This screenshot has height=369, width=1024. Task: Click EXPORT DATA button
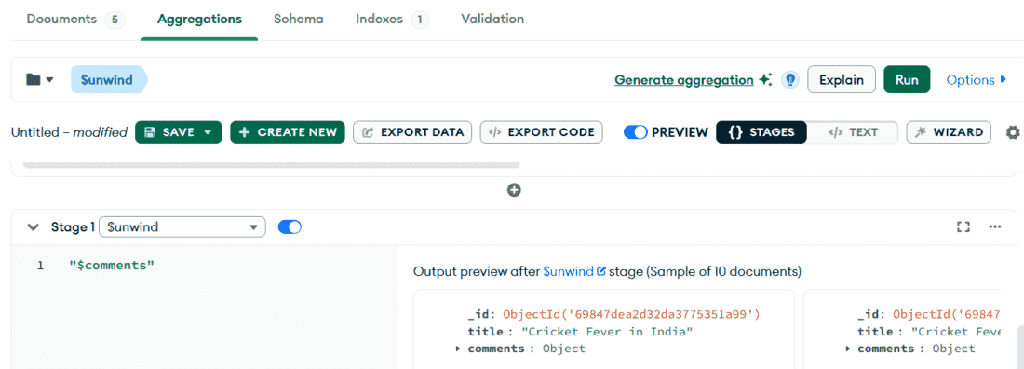point(412,133)
